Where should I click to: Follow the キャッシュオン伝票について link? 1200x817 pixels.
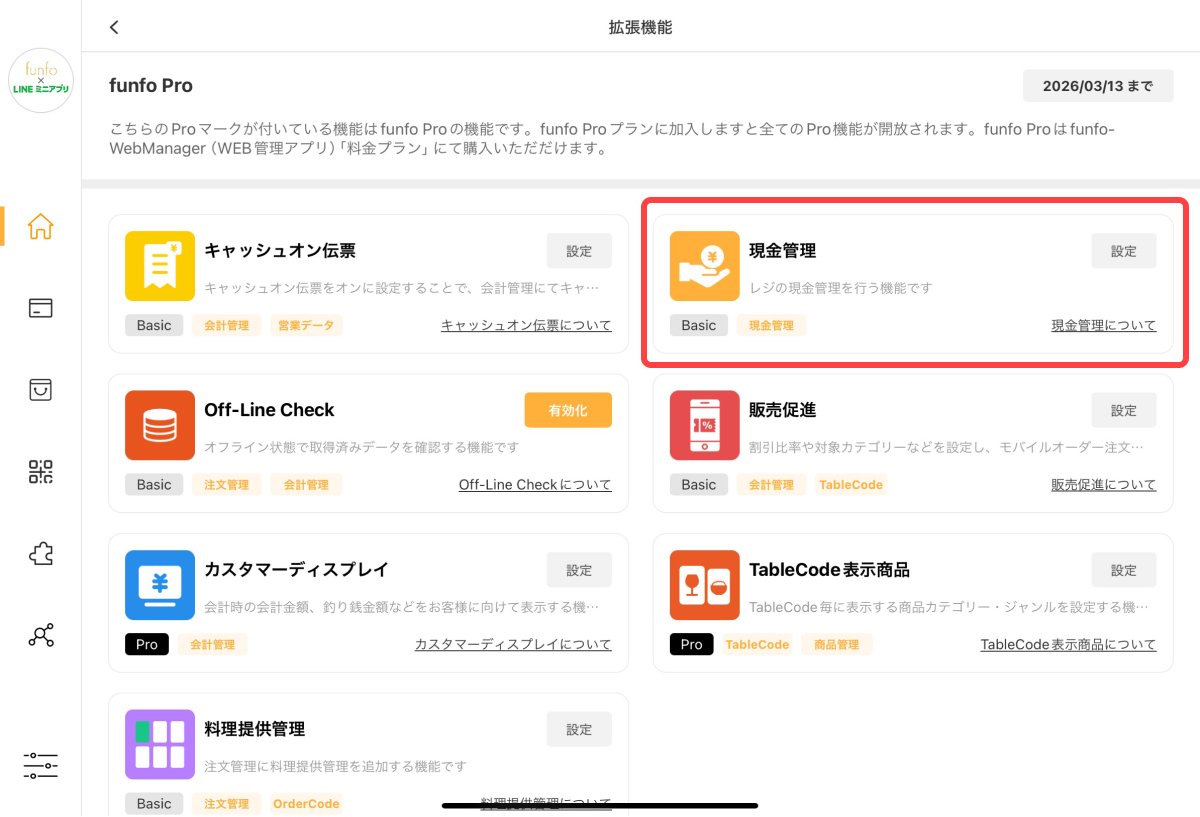(x=526, y=325)
